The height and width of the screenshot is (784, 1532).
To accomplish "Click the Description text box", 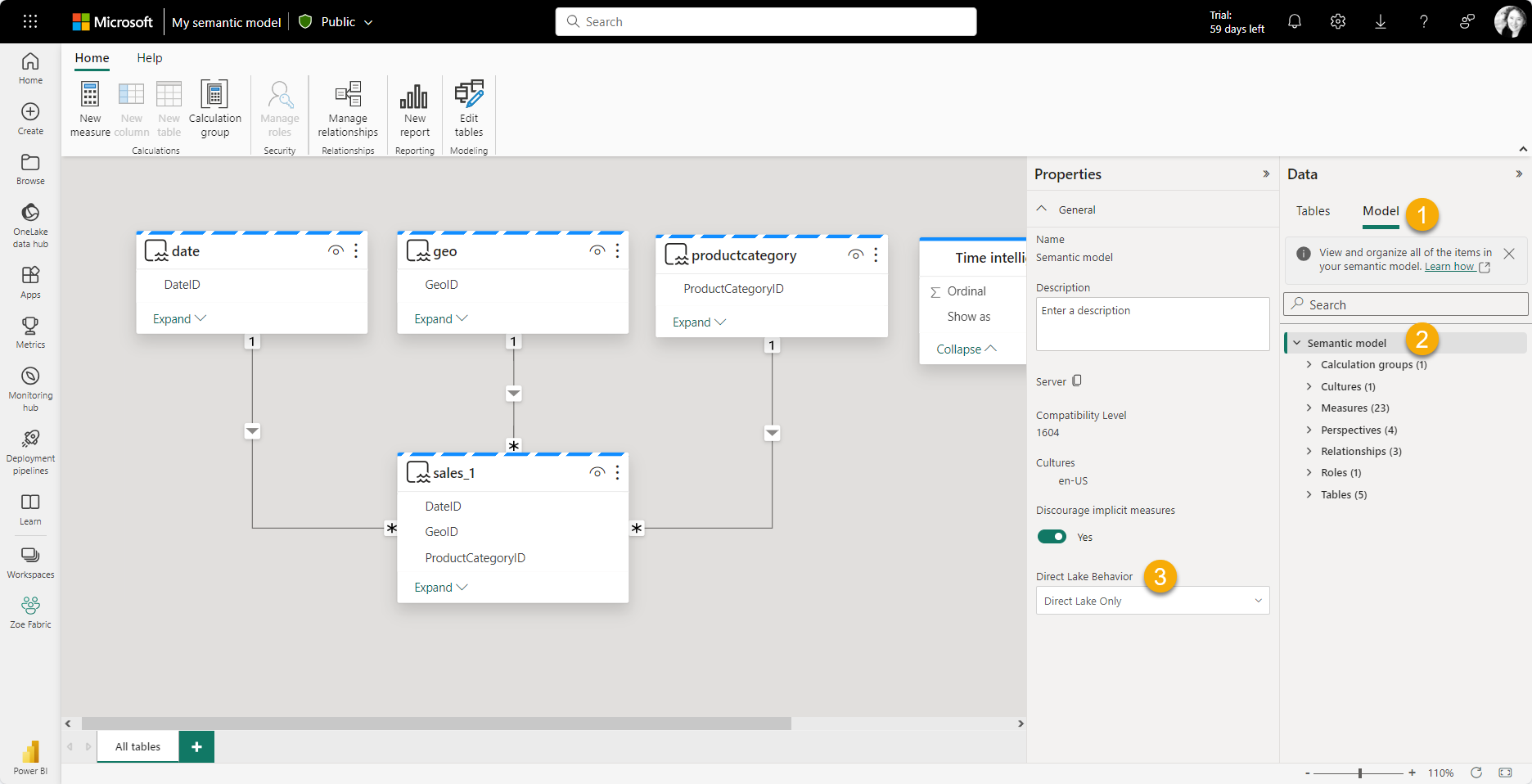I will (x=1152, y=324).
